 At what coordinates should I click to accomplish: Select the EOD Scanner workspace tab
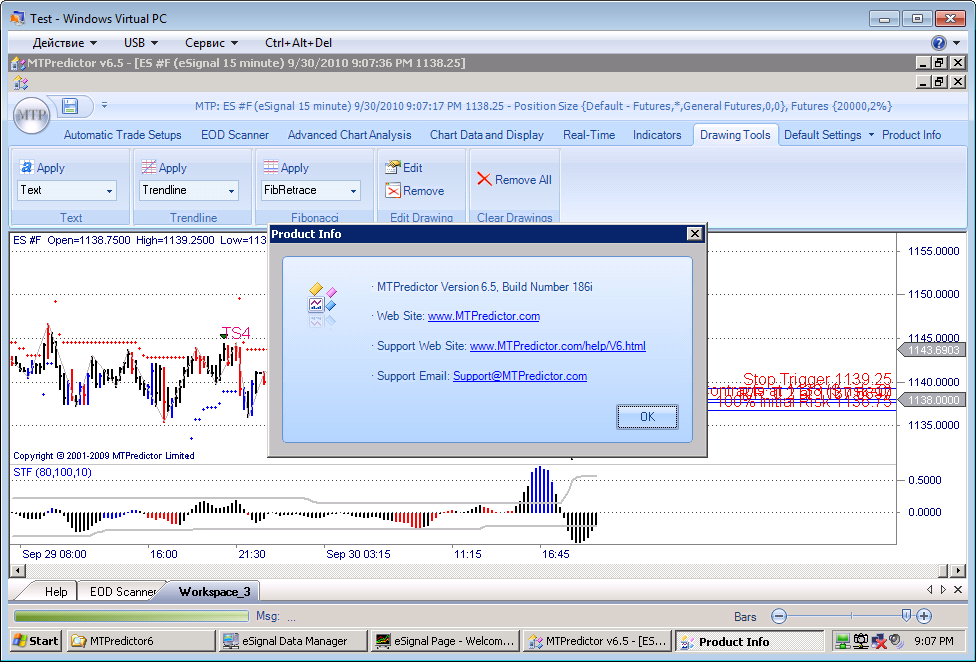(122, 592)
